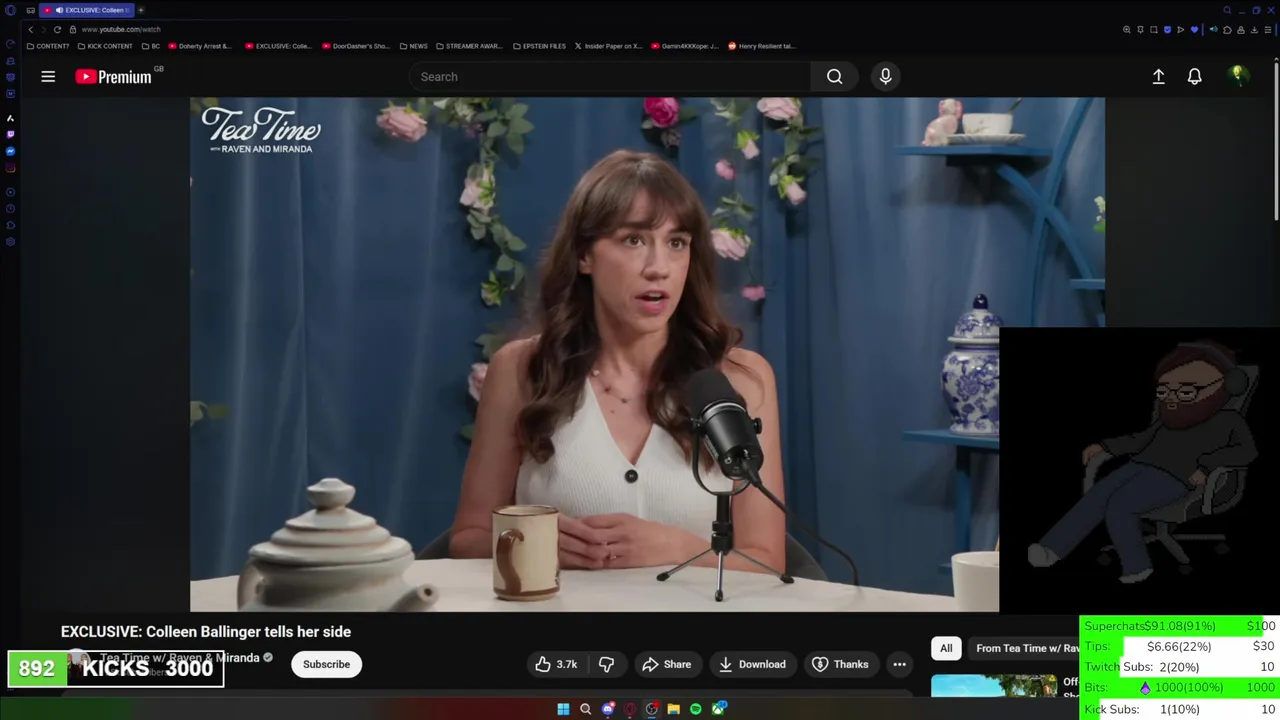Viewport: 1280px width, 720px height.
Task: Open the Insider Paper on X bookmark
Action: (x=608, y=46)
